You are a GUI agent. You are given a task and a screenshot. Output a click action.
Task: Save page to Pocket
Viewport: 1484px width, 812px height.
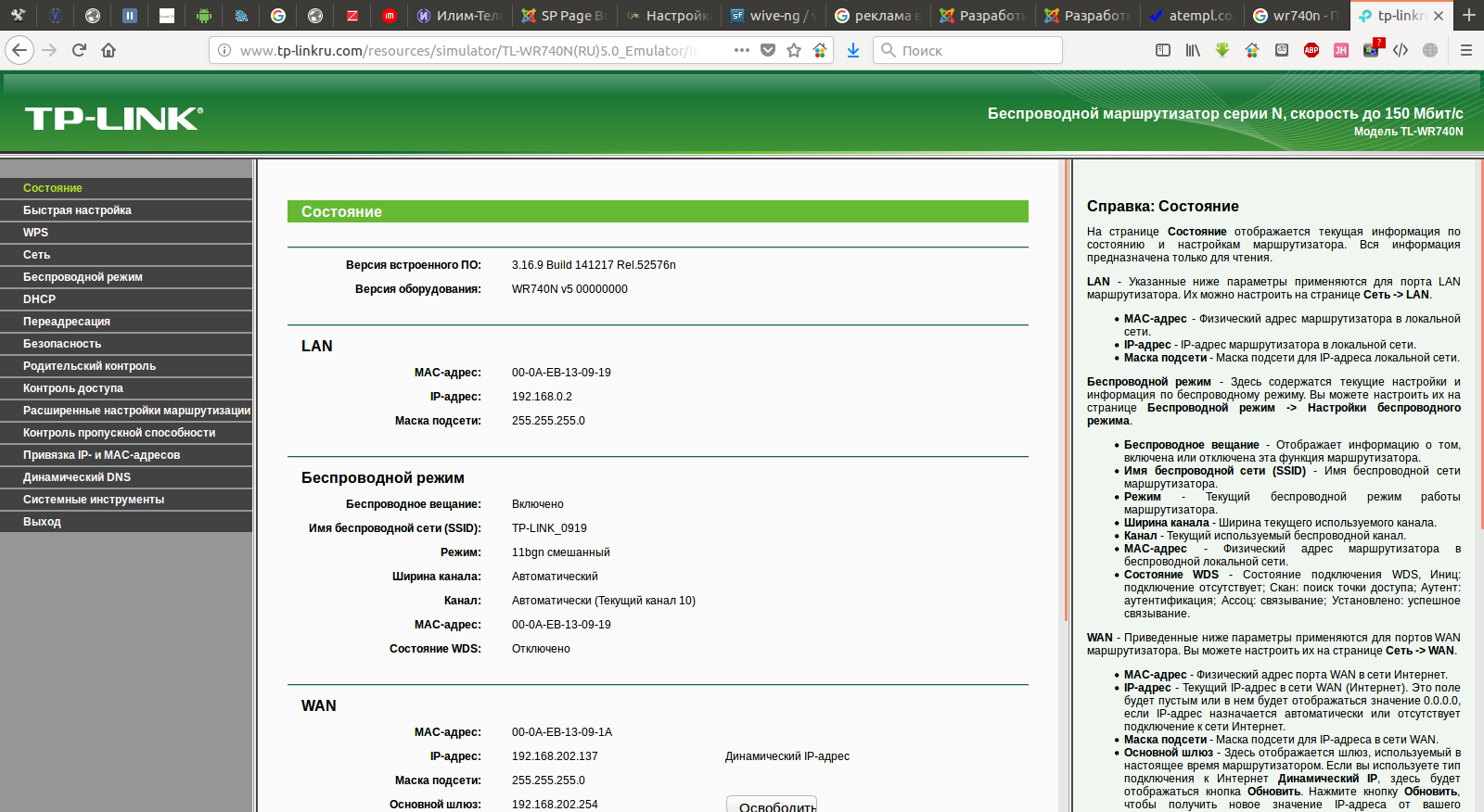click(768, 50)
